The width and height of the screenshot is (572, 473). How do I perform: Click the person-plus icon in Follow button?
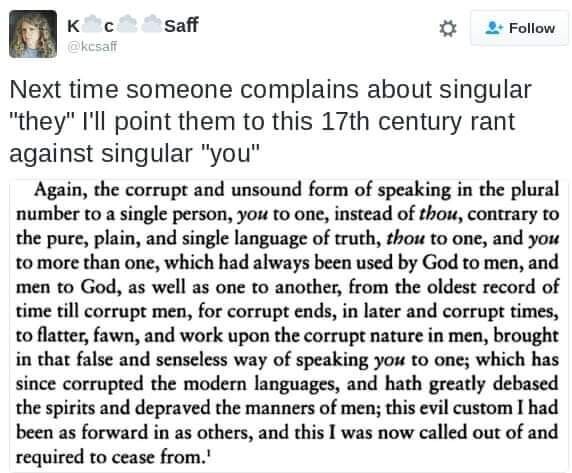coord(494,28)
